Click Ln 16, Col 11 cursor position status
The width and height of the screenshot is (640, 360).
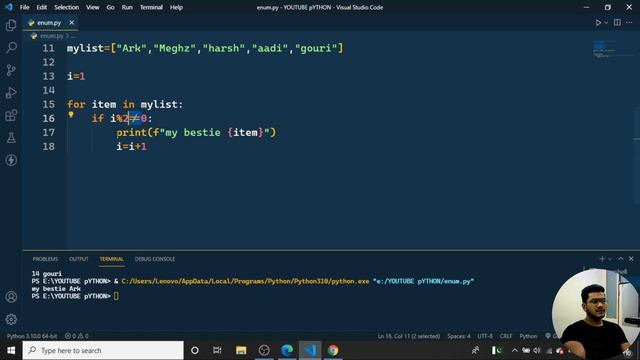[409, 336]
